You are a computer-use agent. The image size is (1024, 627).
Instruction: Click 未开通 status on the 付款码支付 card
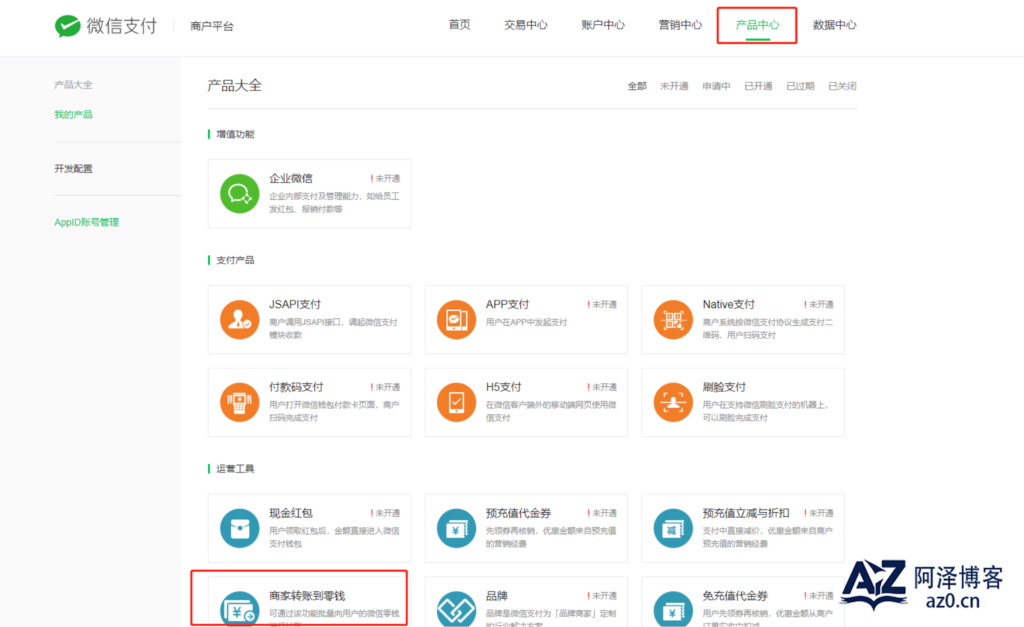[385, 387]
